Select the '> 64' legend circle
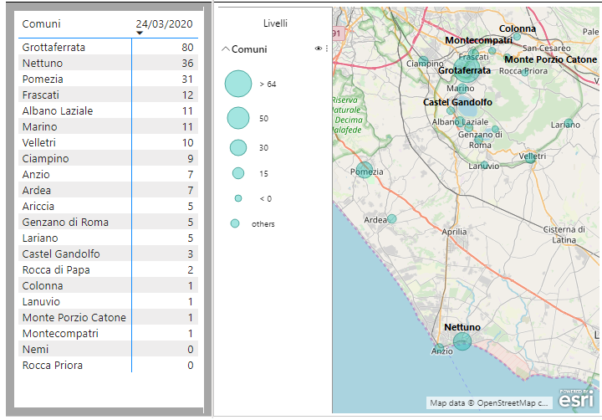Screen dimensions: 602x420 (x=238, y=85)
